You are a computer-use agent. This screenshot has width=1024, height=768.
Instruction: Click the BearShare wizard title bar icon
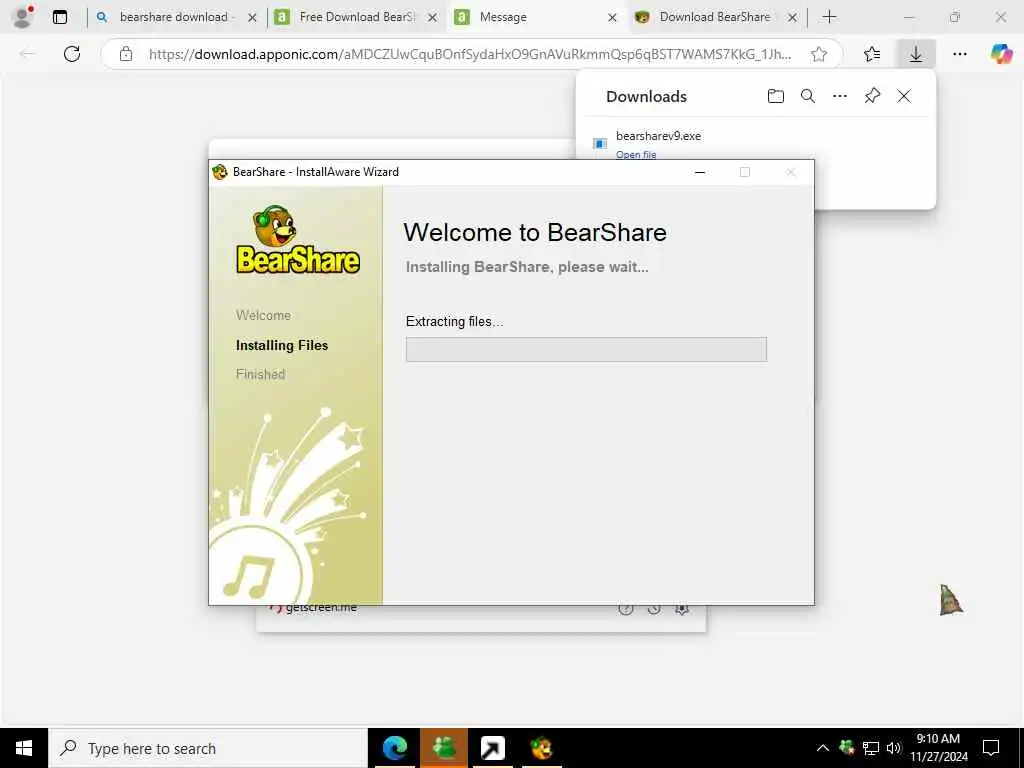220,172
